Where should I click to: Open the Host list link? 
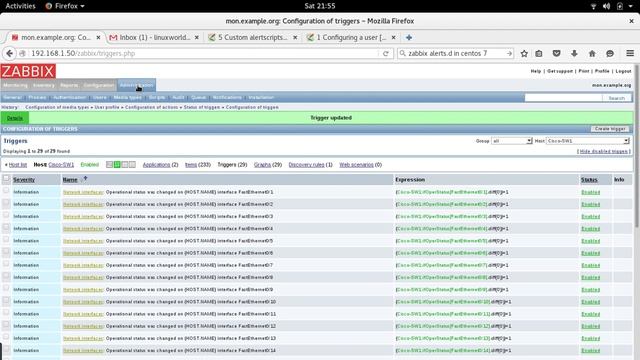[18, 165]
